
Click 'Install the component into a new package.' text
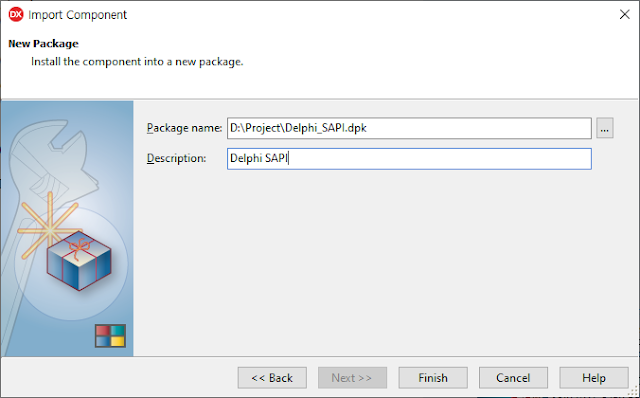click(137, 62)
